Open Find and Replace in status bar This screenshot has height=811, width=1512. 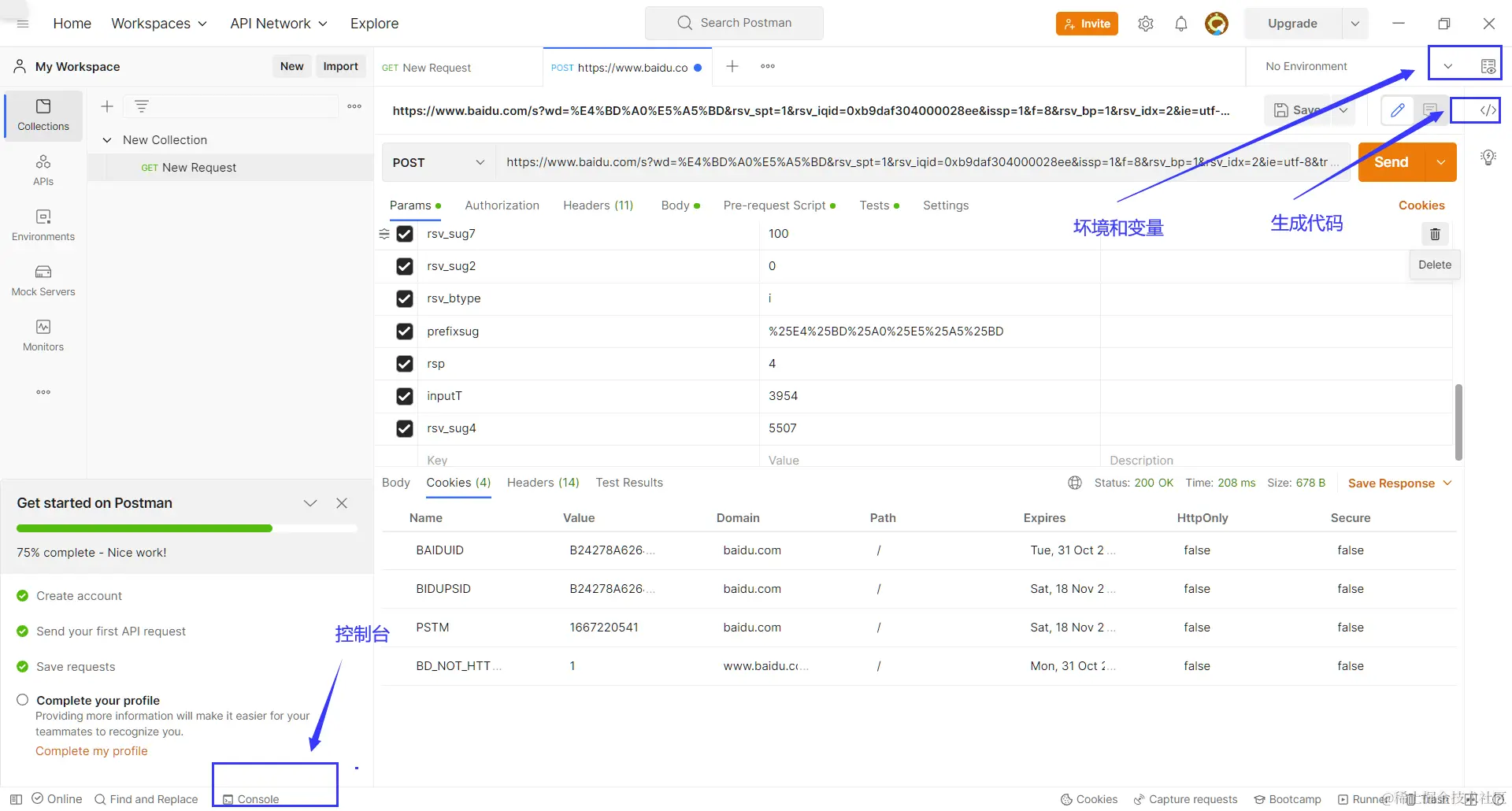[x=146, y=799]
